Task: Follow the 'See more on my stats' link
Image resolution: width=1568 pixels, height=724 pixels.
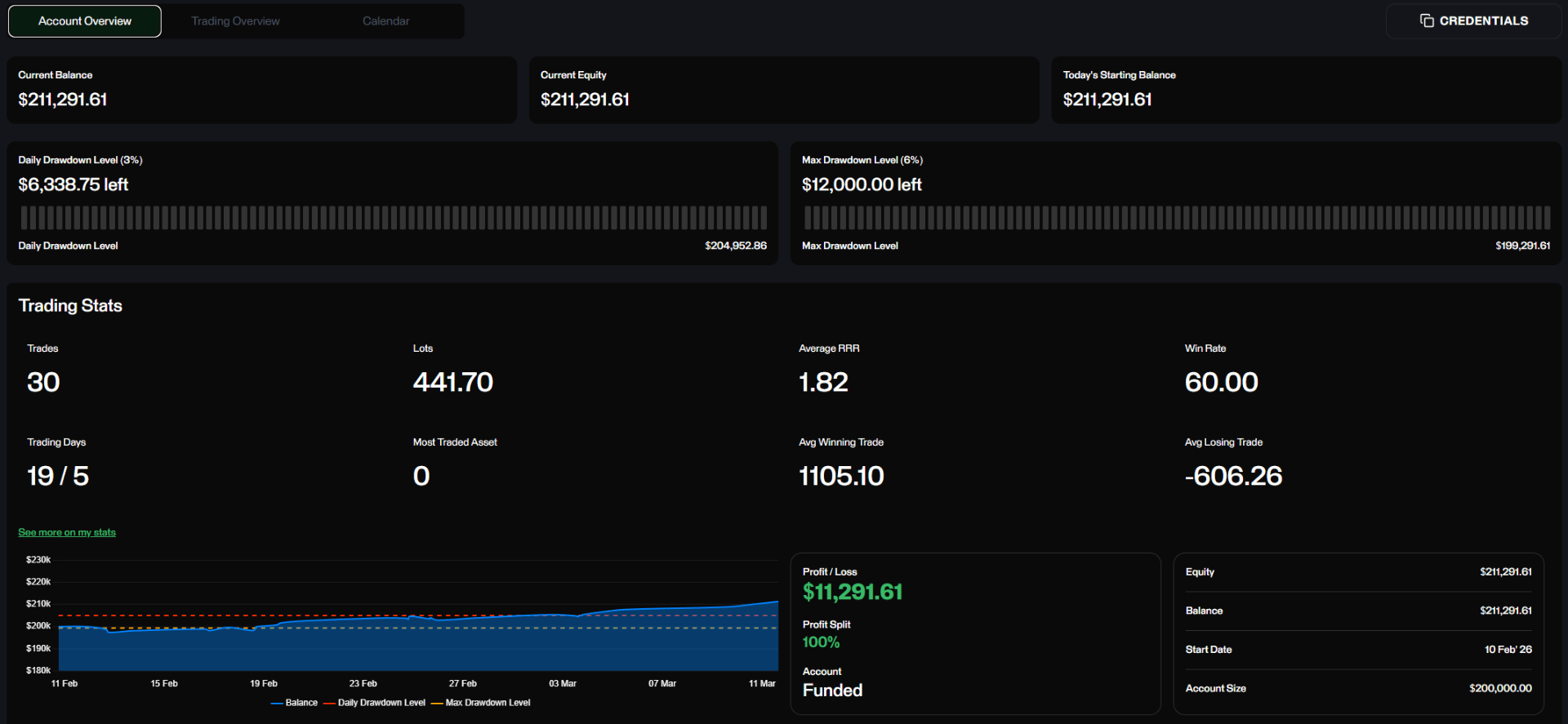Action: point(67,532)
